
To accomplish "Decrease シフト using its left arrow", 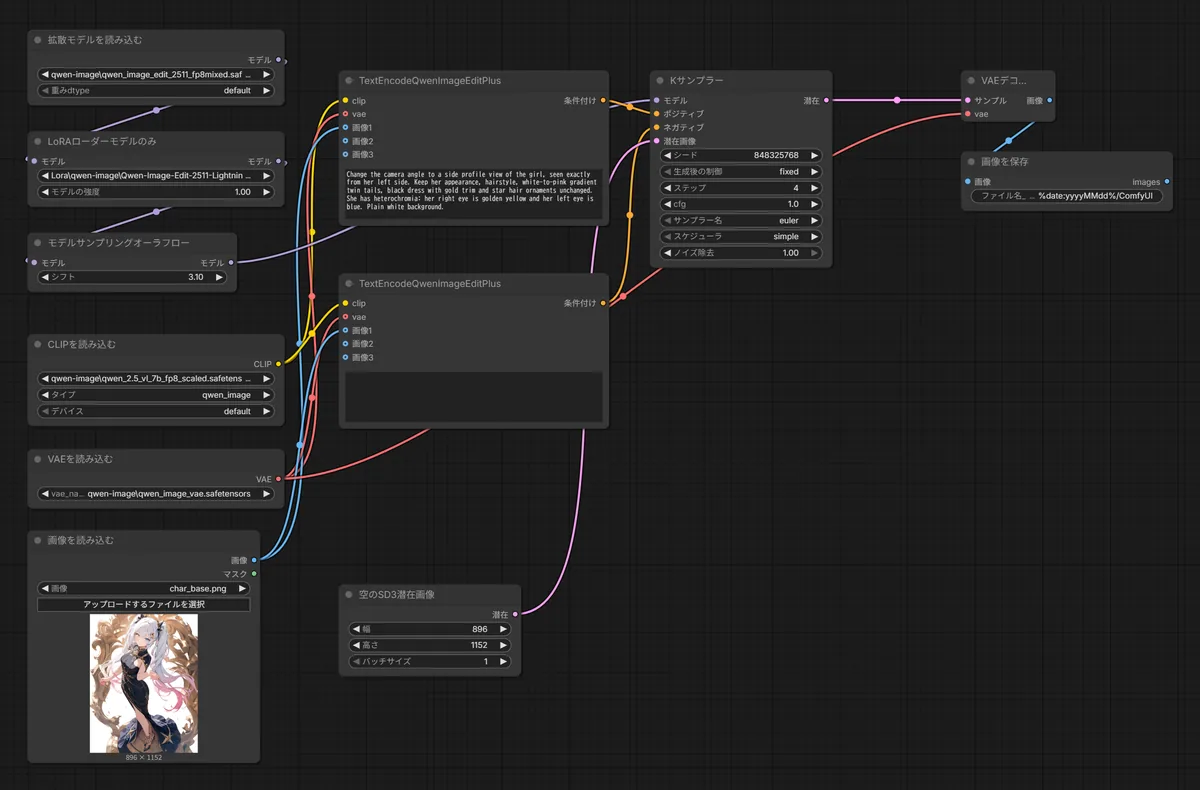I will 44,277.
